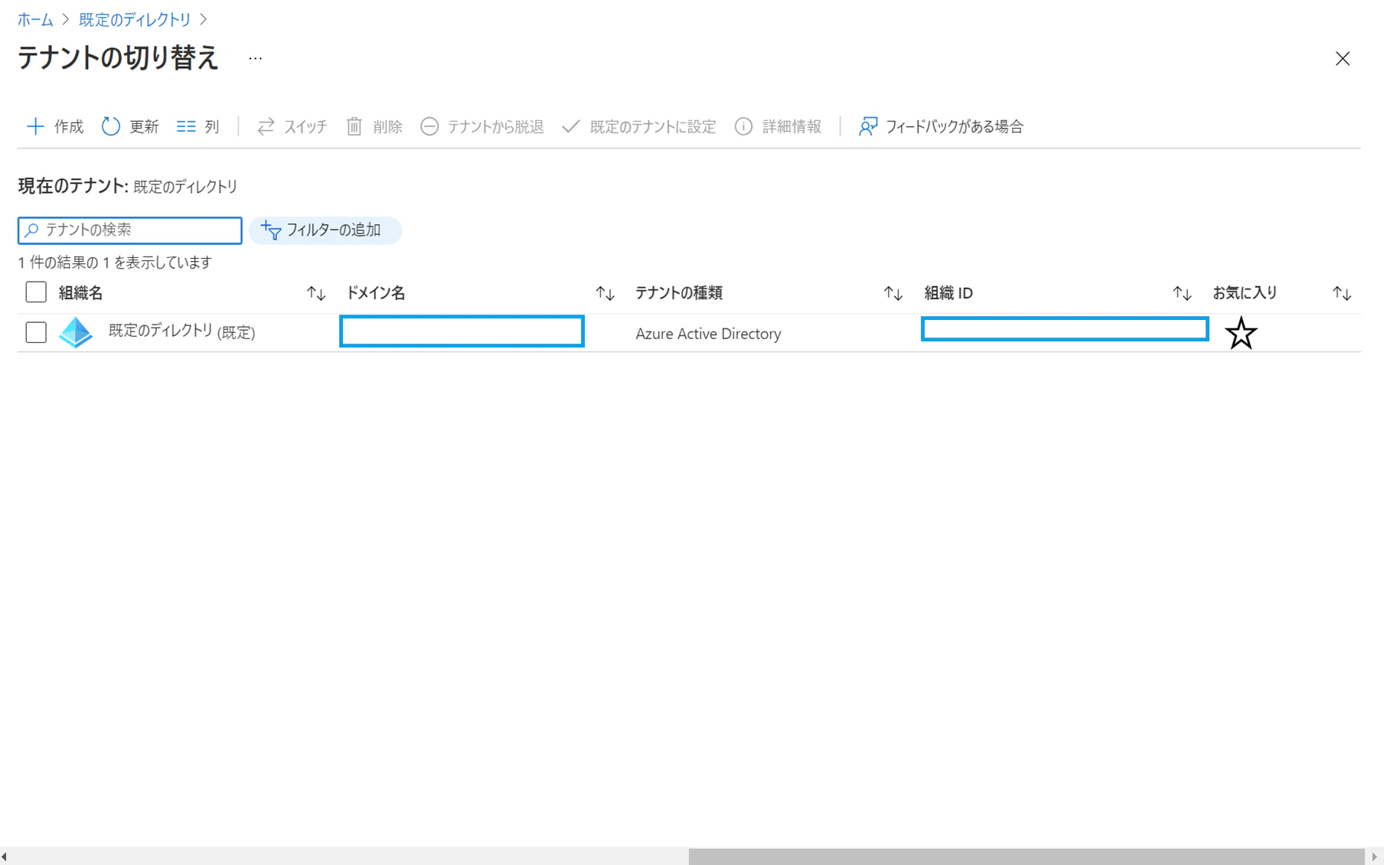Image resolution: width=1400 pixels, height=865 pixels.
Task: Click フィルターの追加 add filter button
Action: [325, 230]
